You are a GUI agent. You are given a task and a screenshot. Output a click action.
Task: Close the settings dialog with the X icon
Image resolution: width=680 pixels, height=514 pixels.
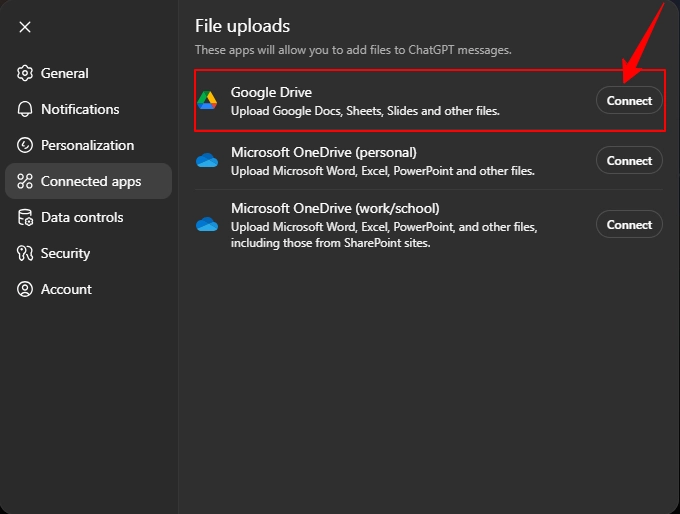[25, 27]
